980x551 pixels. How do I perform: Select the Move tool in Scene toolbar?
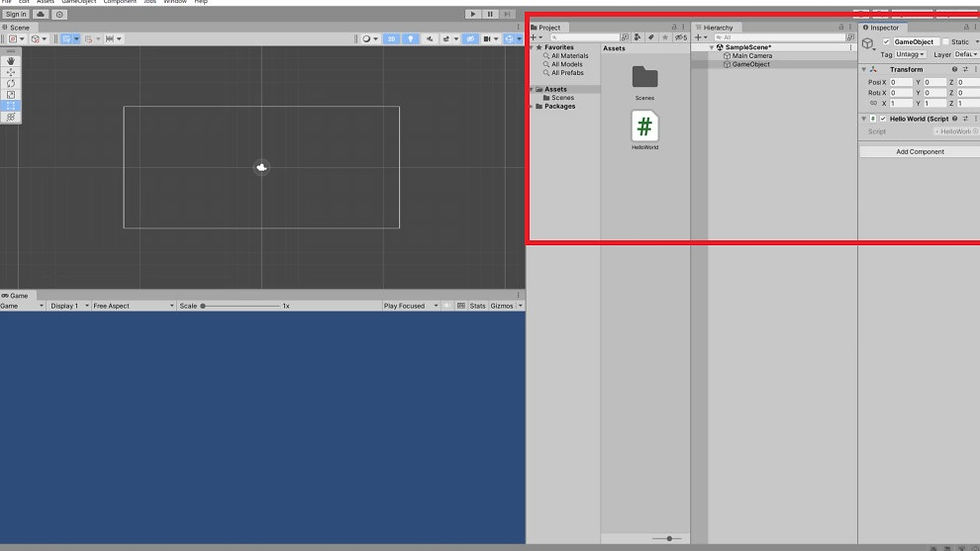click(11, 72)
